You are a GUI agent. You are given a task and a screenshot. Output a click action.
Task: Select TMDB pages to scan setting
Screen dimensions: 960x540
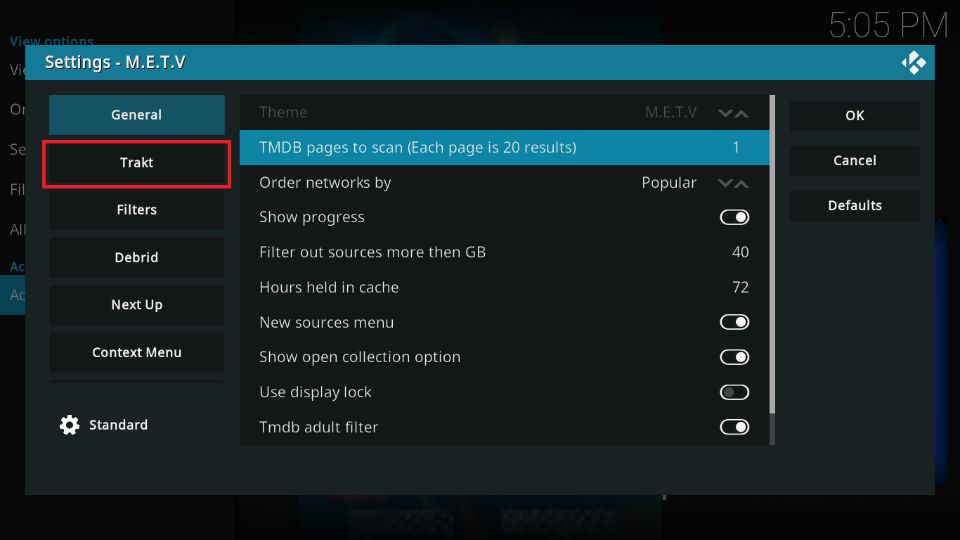pyautogui.click(x=504, y=148)
